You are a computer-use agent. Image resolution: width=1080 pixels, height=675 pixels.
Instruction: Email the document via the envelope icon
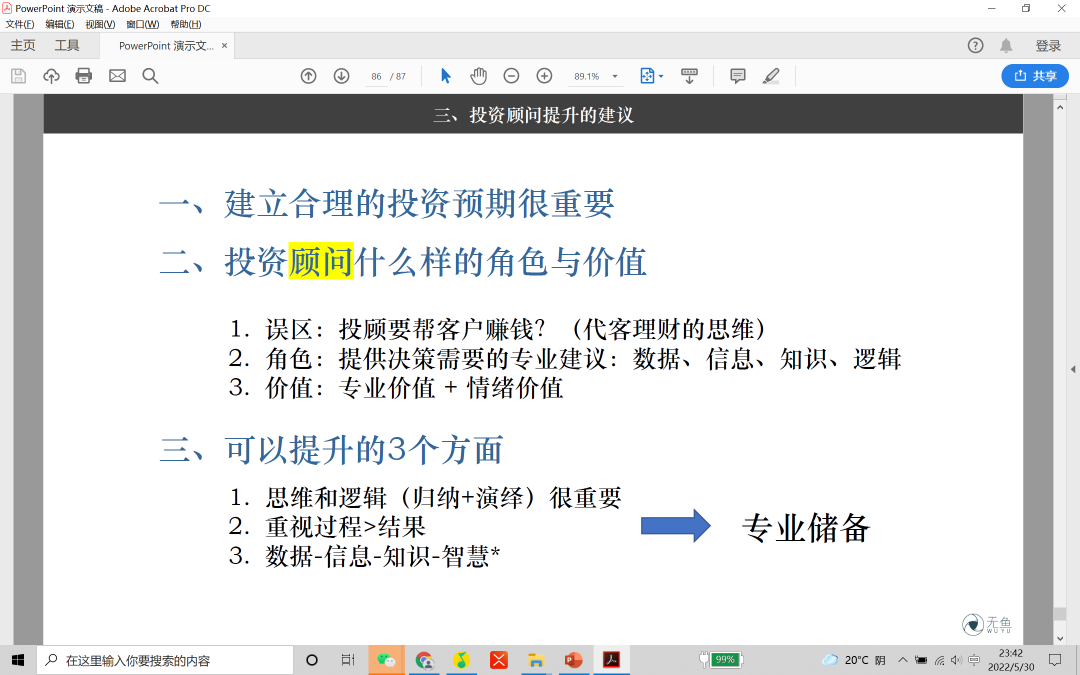[x=117, y=75]
